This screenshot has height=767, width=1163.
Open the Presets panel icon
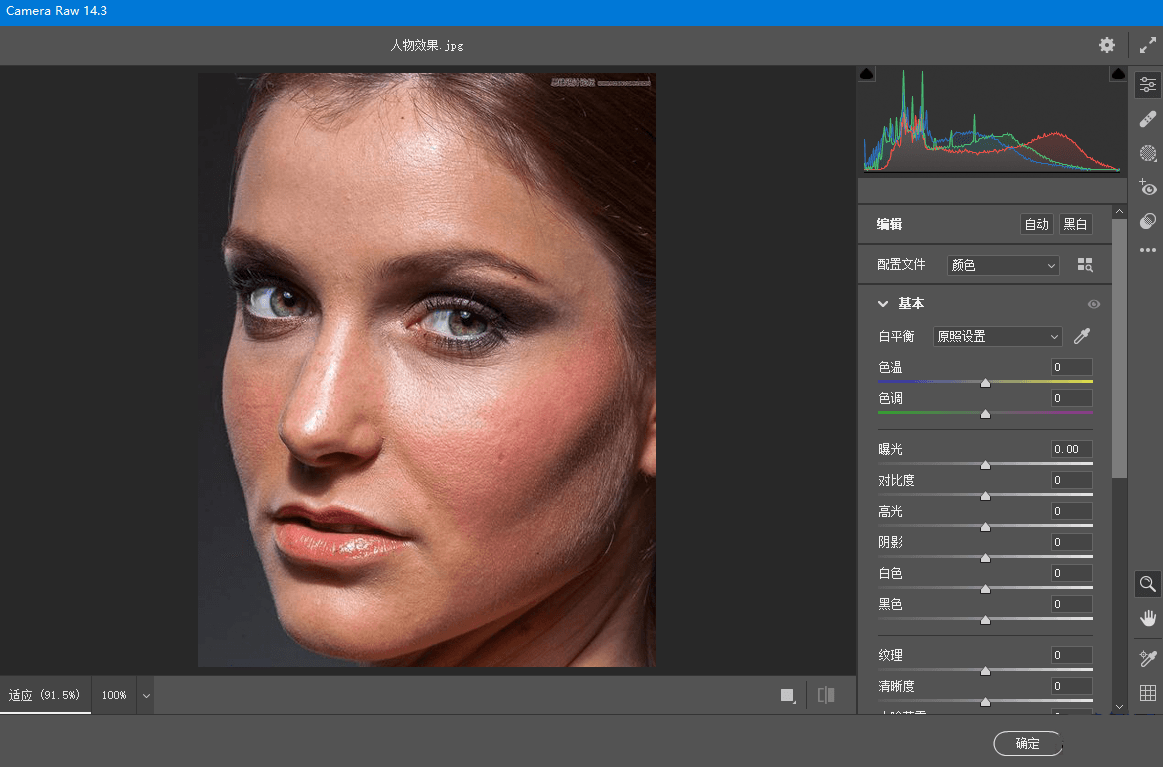[x=1147, y=221]
